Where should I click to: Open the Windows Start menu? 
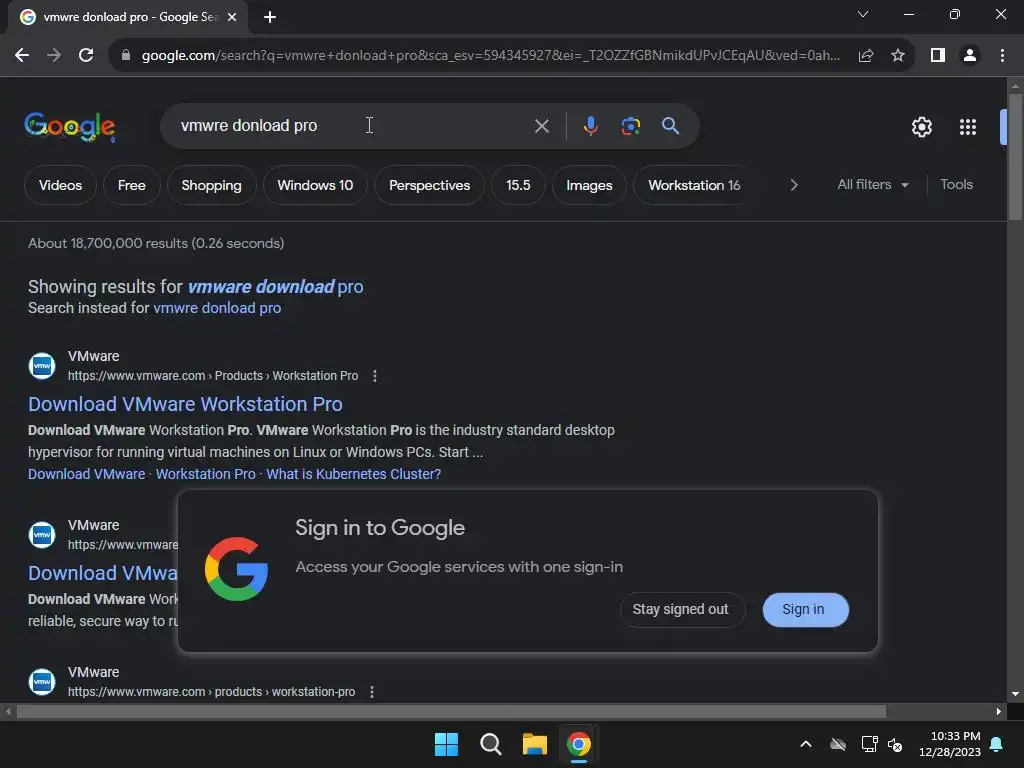pyautogui.click(x=446, y=744)
